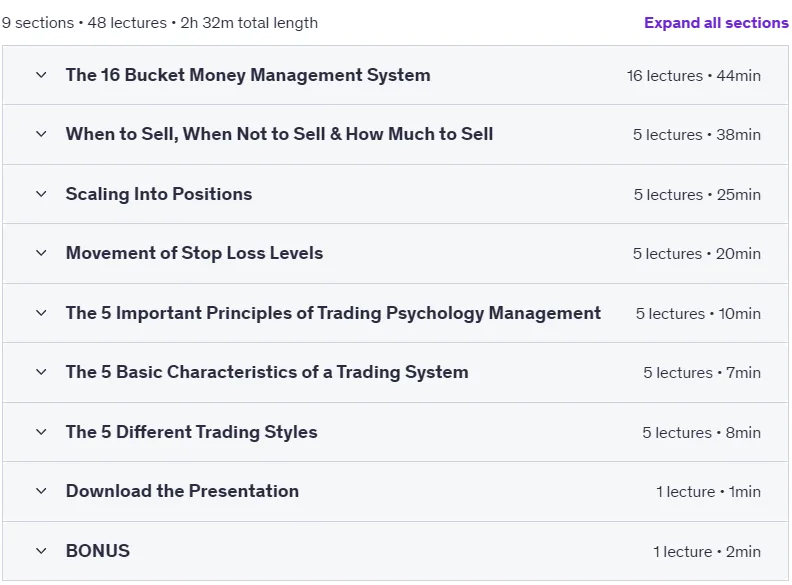Expand all sections link

click(716, 23)
